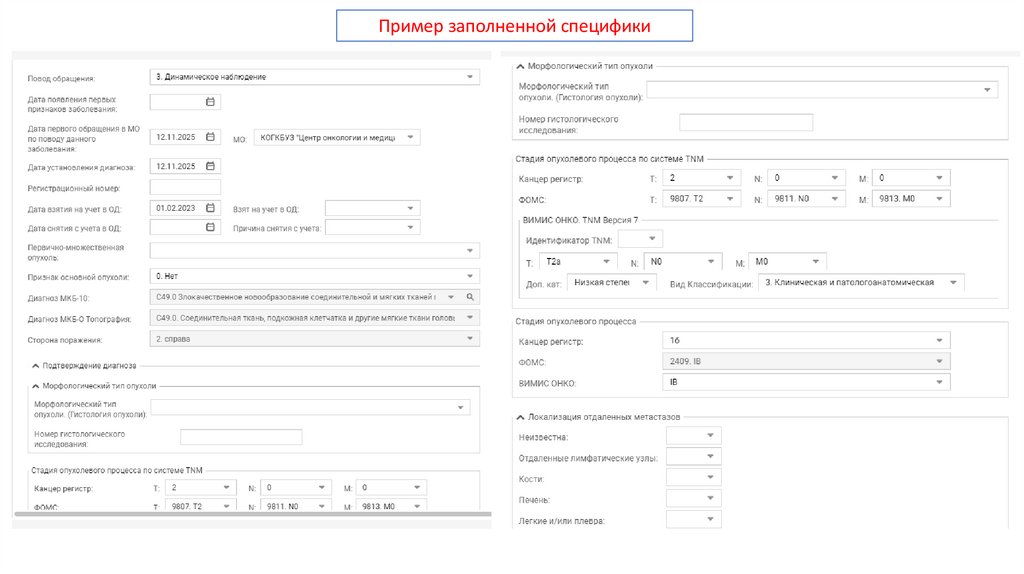Viewport: 1024px width, 574px height.
Task: Click the Стадия опухолевого процесса по системе TNM heading in right form
Action: [x=609, y=159]
